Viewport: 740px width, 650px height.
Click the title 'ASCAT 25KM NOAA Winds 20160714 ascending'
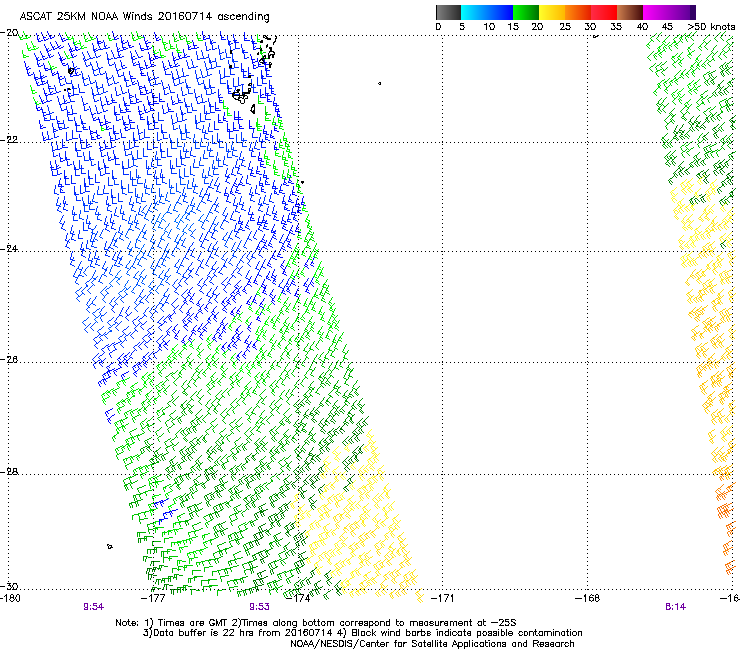click(x=144, y=17)
